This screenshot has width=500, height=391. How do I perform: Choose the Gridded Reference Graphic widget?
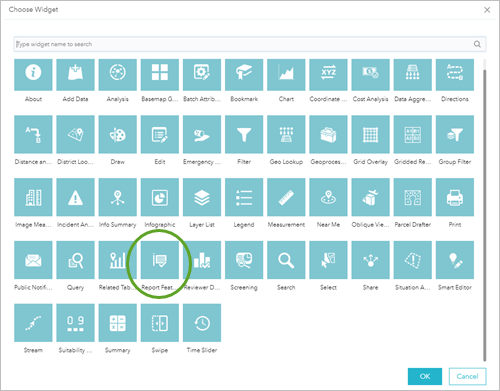coord(413,134)
